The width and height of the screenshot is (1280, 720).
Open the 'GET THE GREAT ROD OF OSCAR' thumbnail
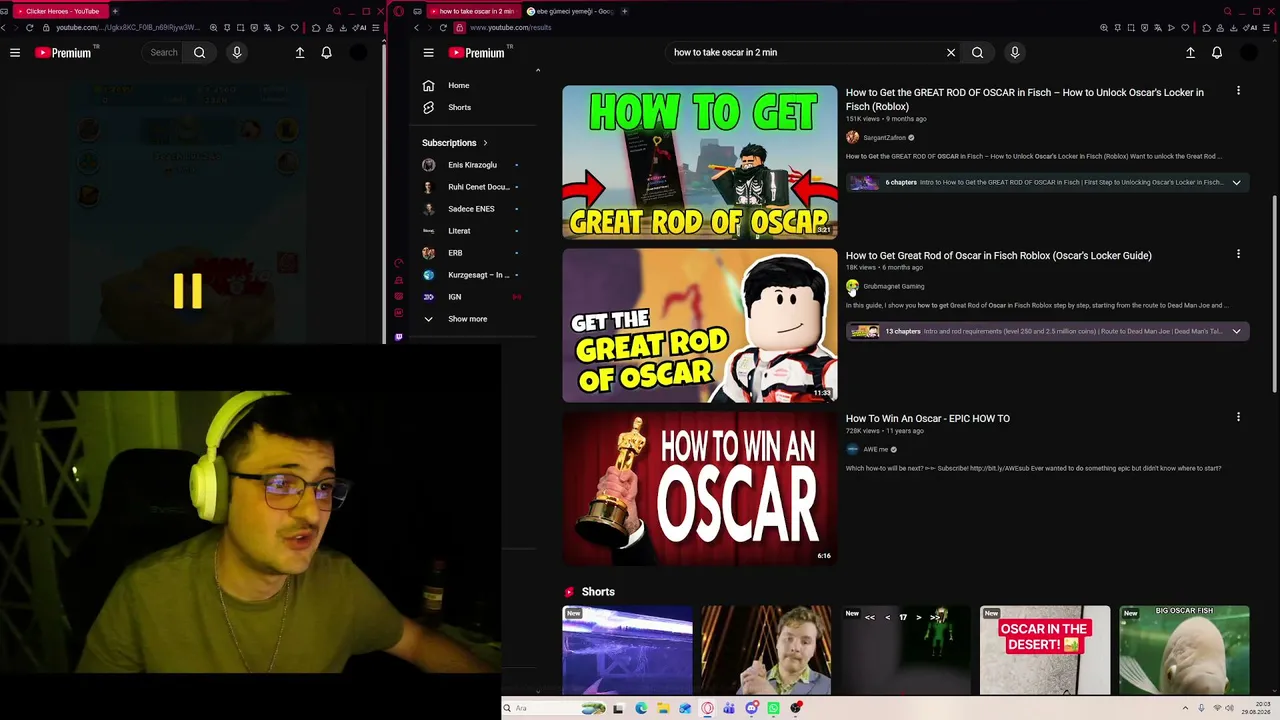click(x=700, y=325)
